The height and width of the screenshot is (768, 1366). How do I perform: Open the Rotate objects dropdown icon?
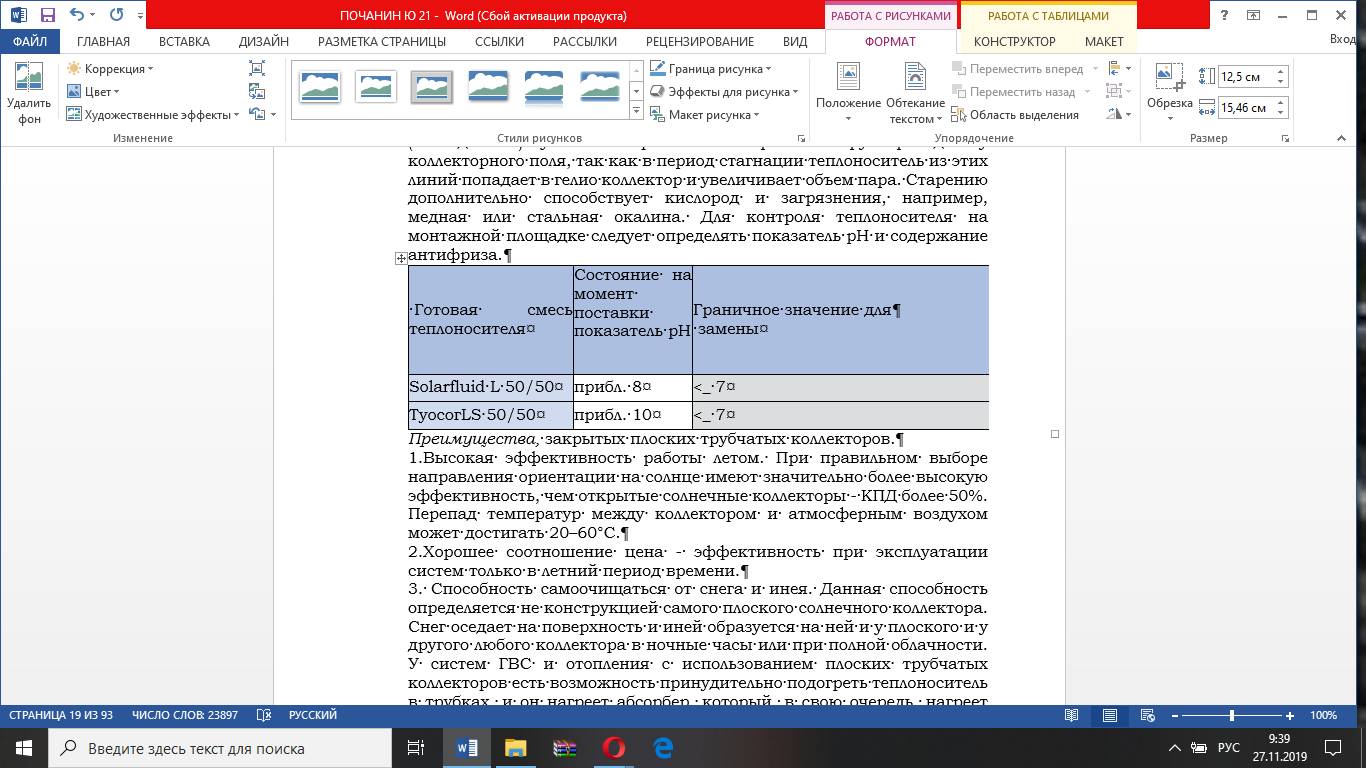(x=1119, y=115)
